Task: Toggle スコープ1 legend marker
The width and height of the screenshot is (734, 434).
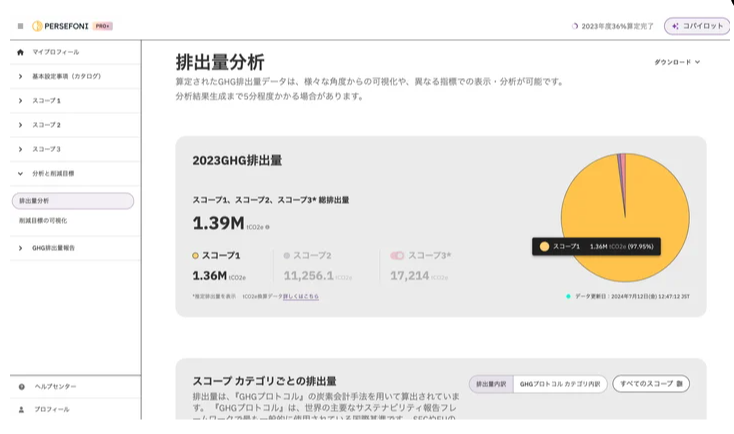Action: pos(196,256)
